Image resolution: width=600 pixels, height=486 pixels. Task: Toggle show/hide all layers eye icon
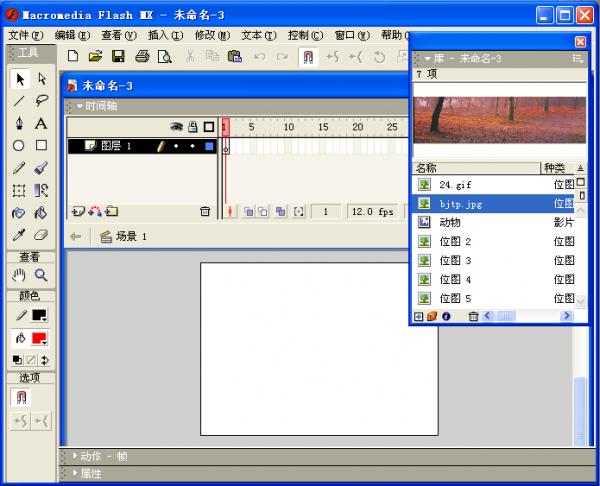point(176,127)
